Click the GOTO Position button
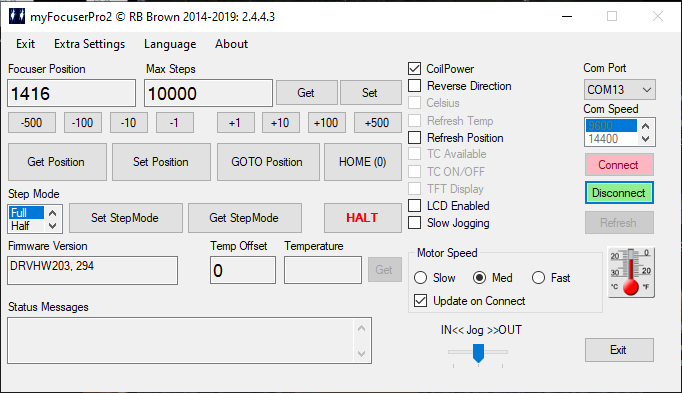The image size is (682, 393). click(x=268, y=162)
